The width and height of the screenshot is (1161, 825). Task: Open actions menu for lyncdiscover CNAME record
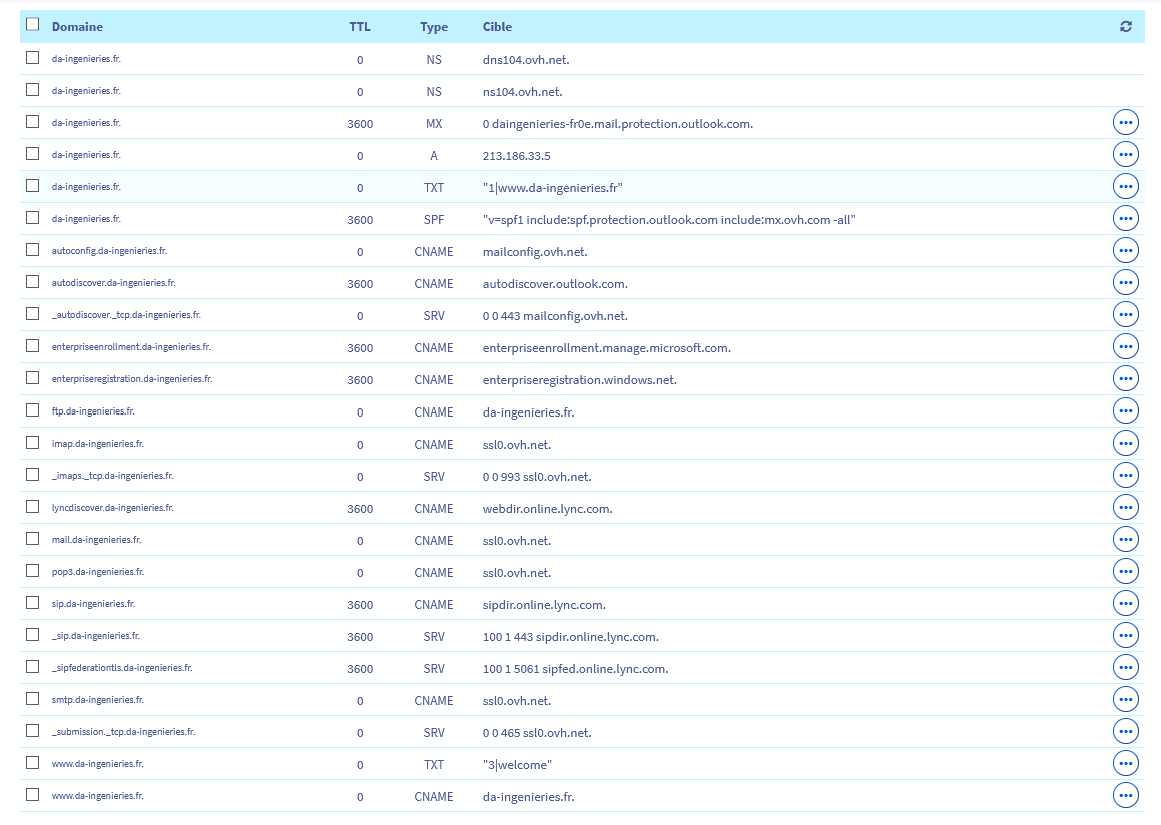(1126, 508)
